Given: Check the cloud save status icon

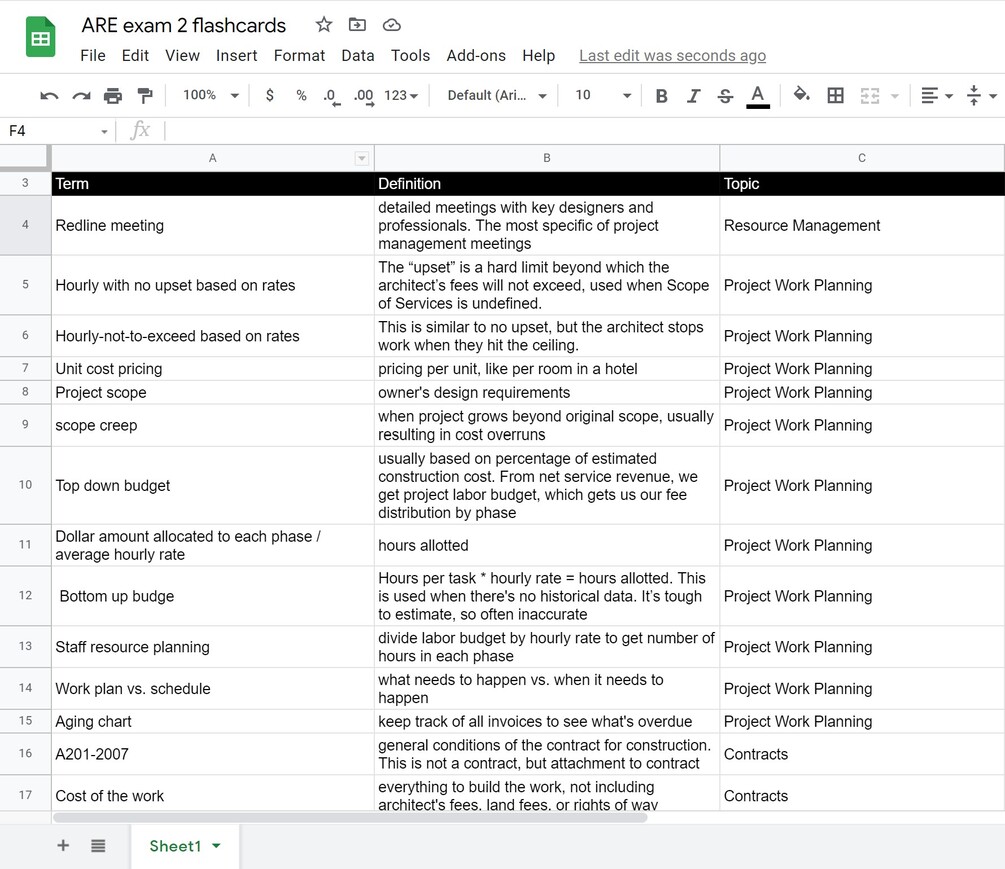Looking at the screenshot, I should [392, 25].
